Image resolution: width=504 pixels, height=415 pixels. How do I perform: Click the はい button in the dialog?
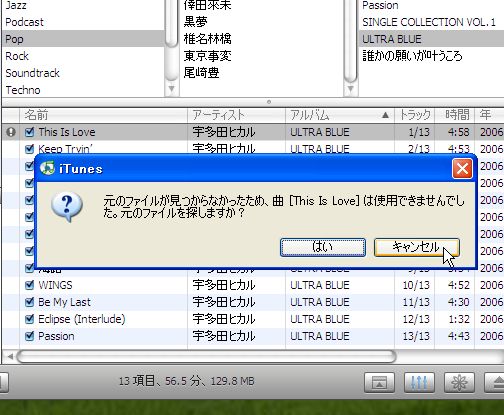(x=323, y=247)
